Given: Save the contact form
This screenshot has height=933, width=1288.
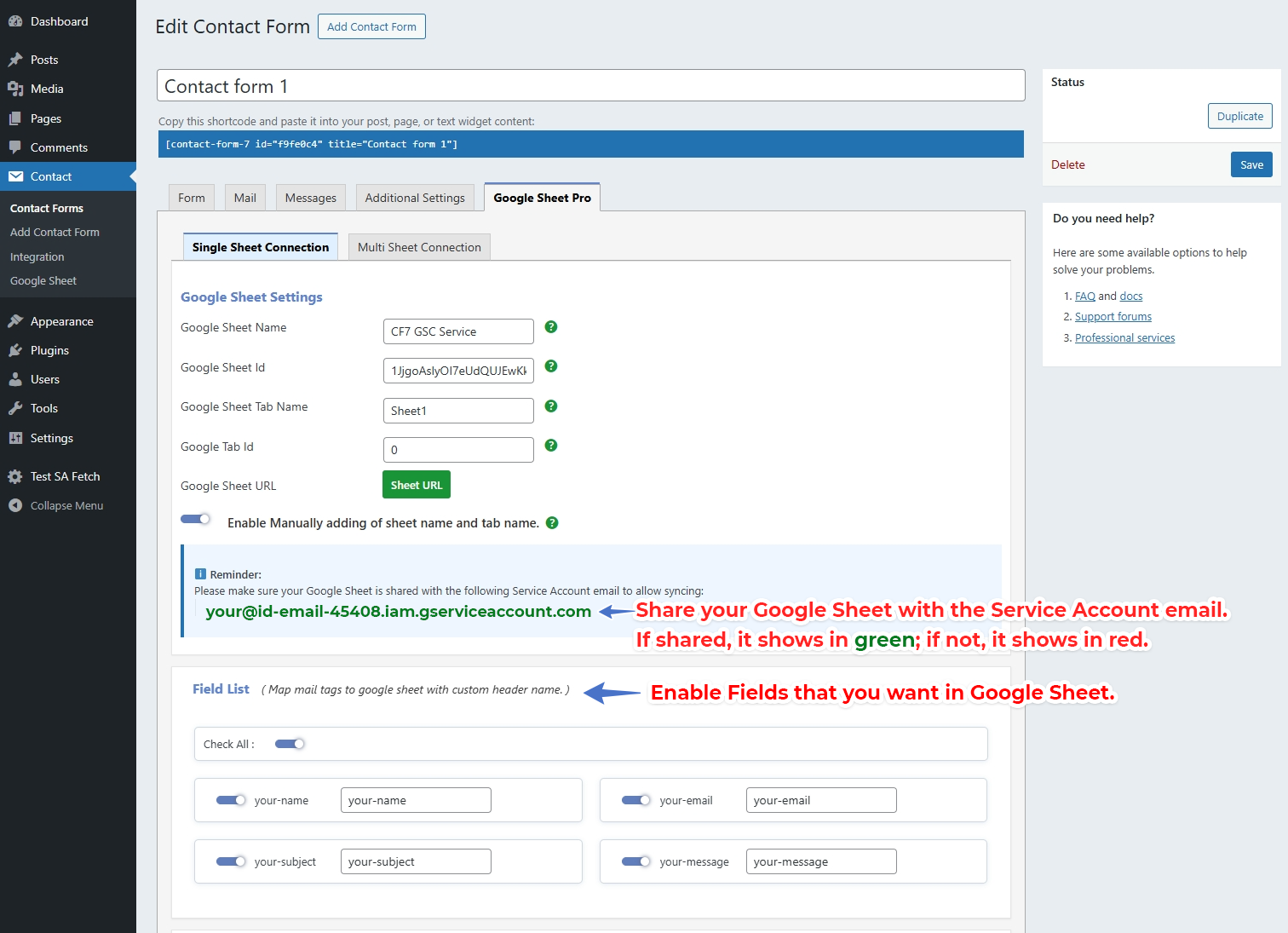Looking at the screenshot, I should pyautogui.click(x=1251, y=164).
